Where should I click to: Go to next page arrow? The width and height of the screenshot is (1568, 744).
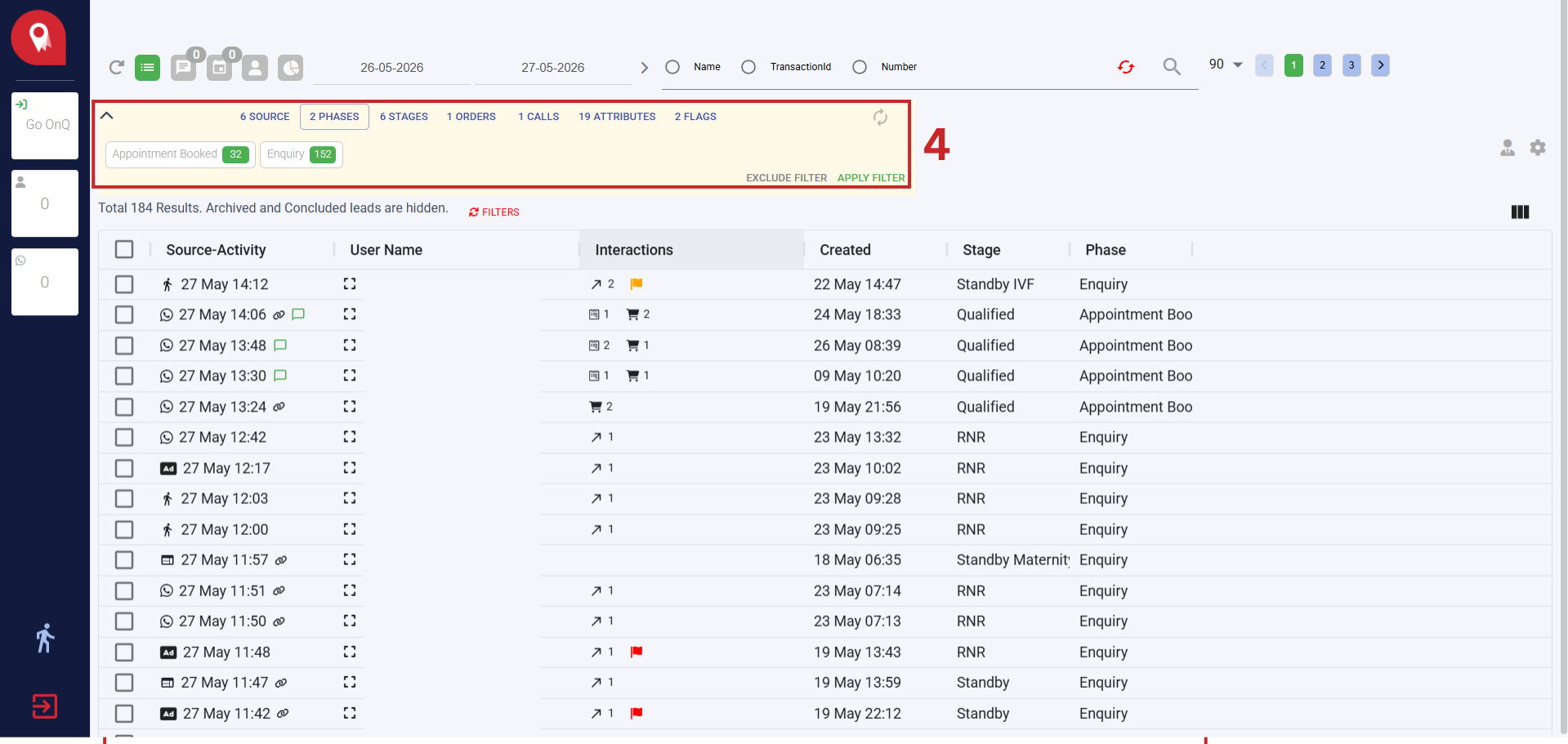tap(1381, 65)
